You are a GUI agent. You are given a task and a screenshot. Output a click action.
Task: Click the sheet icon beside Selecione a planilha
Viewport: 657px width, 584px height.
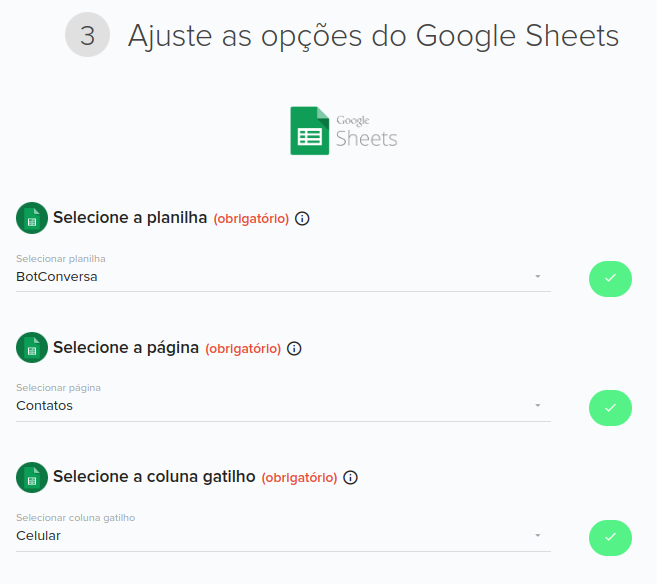coord(32,218)
